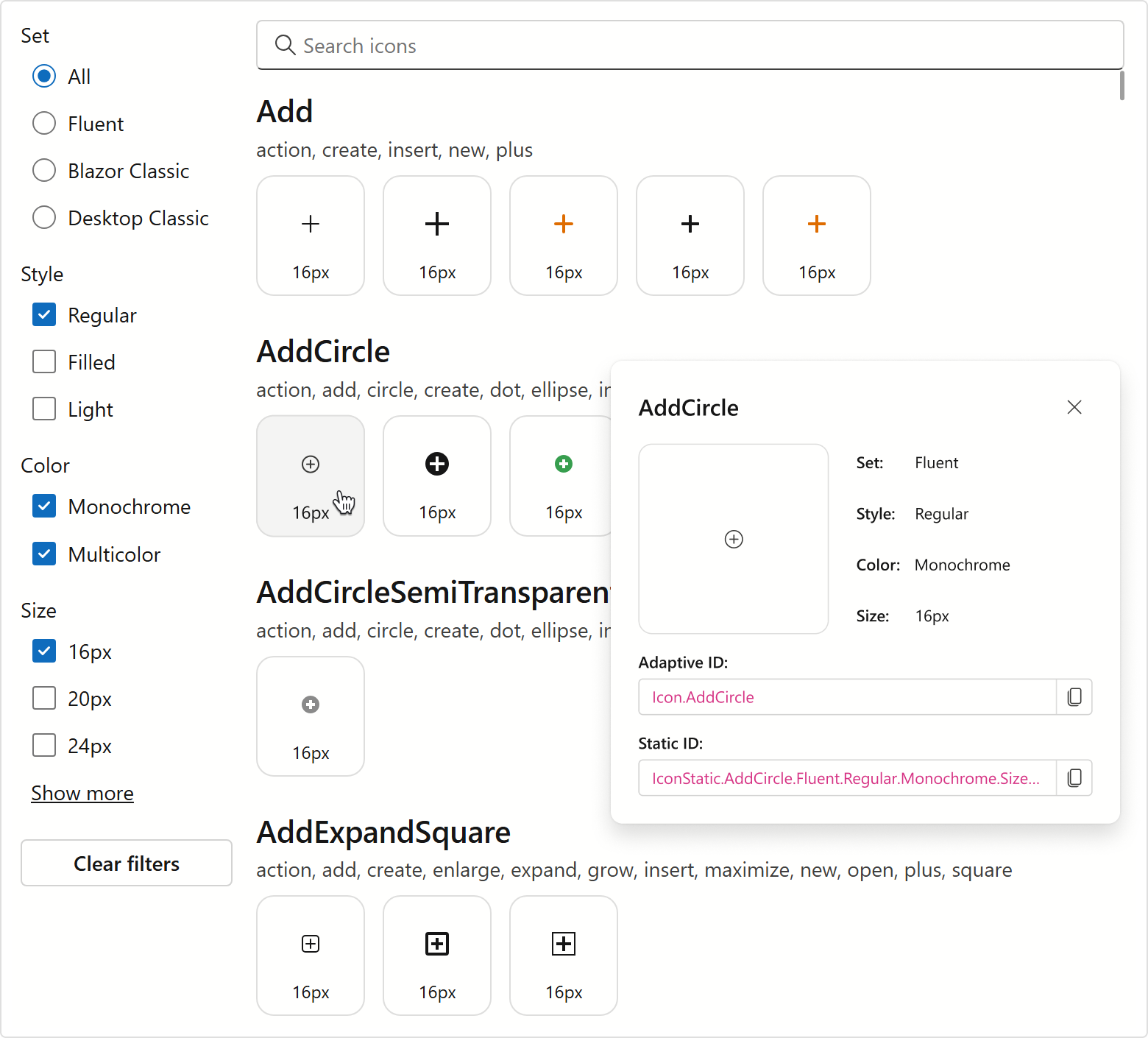The width and height of the screenshot is (1148, 1038).
Task: Click the Clear filters button
Action: (x=127, y=863)
